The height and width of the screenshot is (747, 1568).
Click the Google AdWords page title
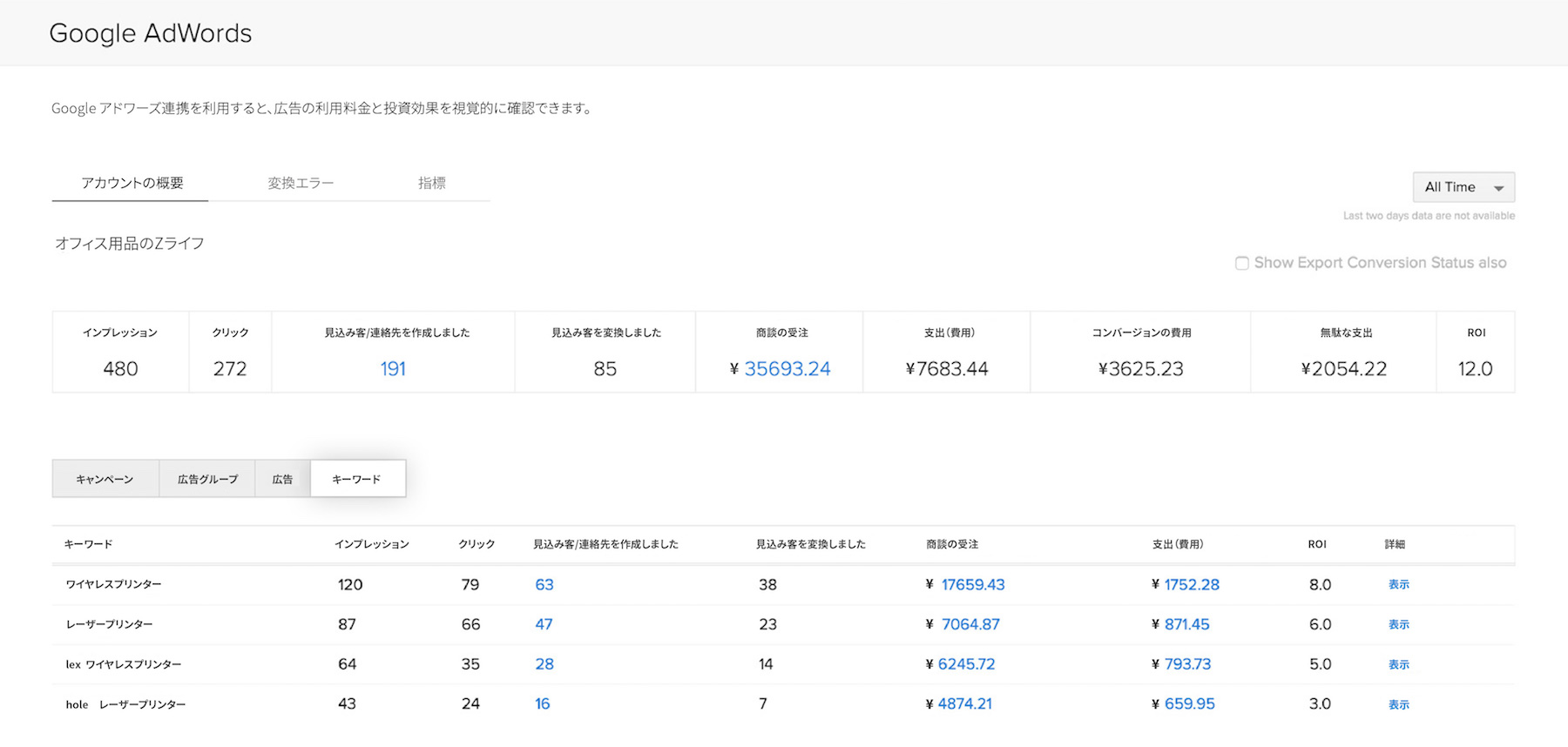pyautogui.click(x=151, y=33)
